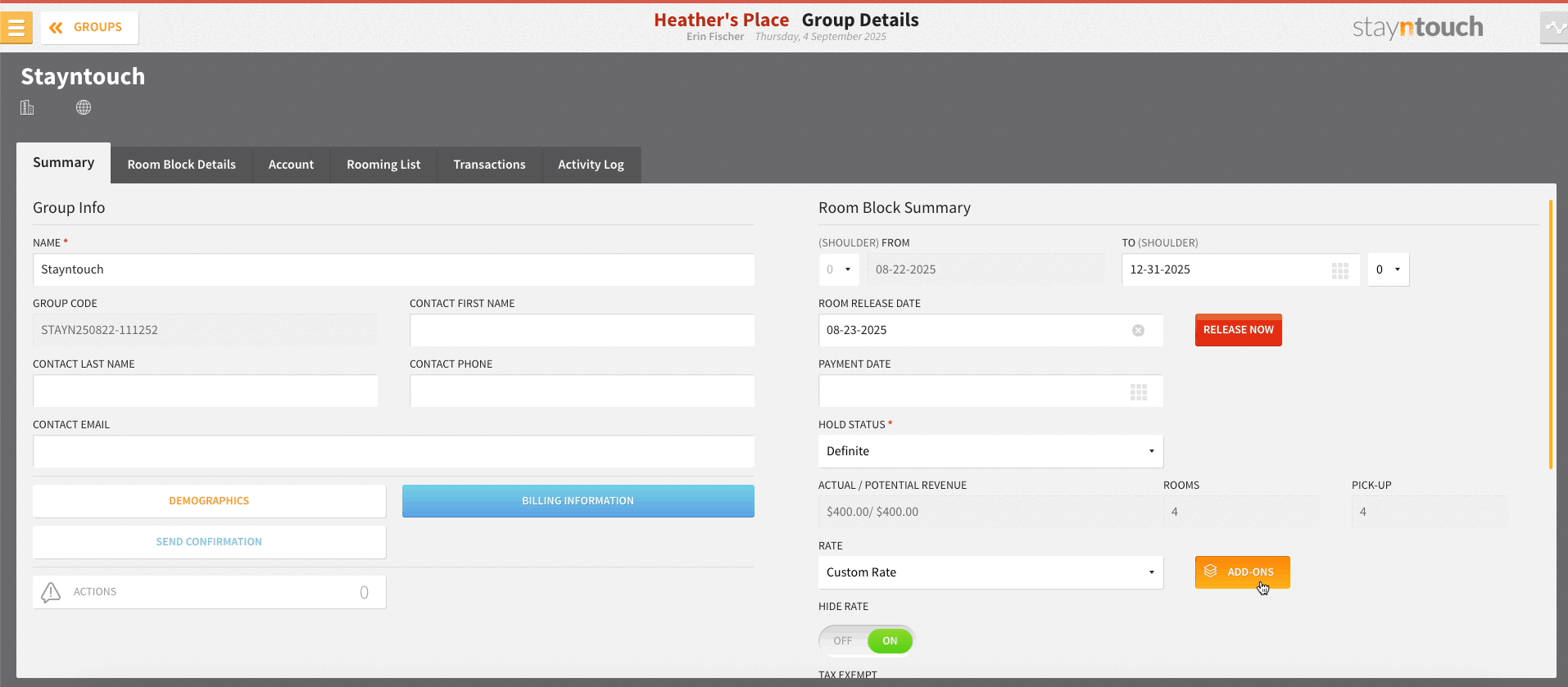Click the From date 08-22-2025 field
Image resolution: width=1568 pixels, height=687 pixels.
coord(986,269)
